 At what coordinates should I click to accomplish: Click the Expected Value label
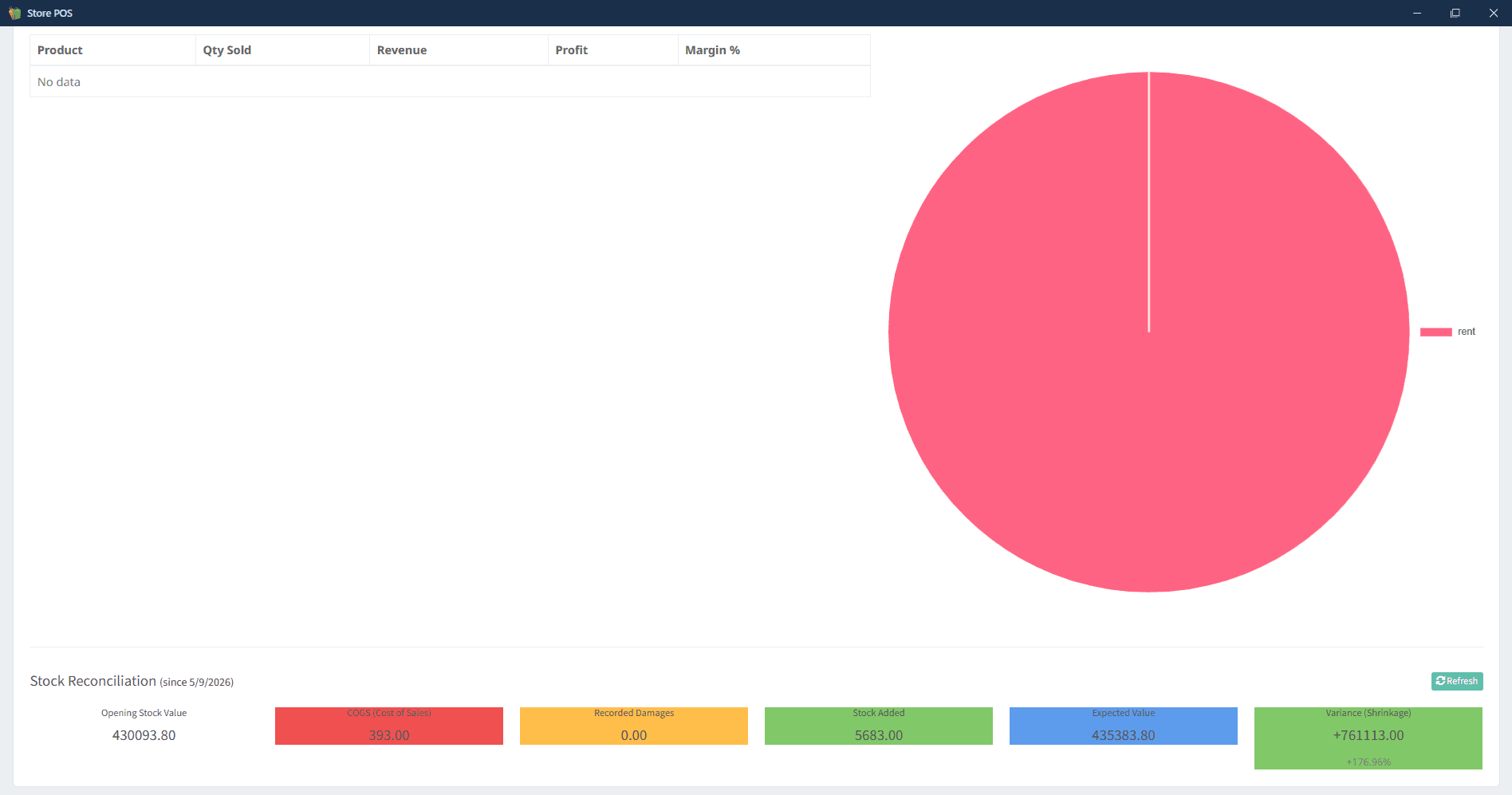pyautogui.click(x=1124, y=713)
